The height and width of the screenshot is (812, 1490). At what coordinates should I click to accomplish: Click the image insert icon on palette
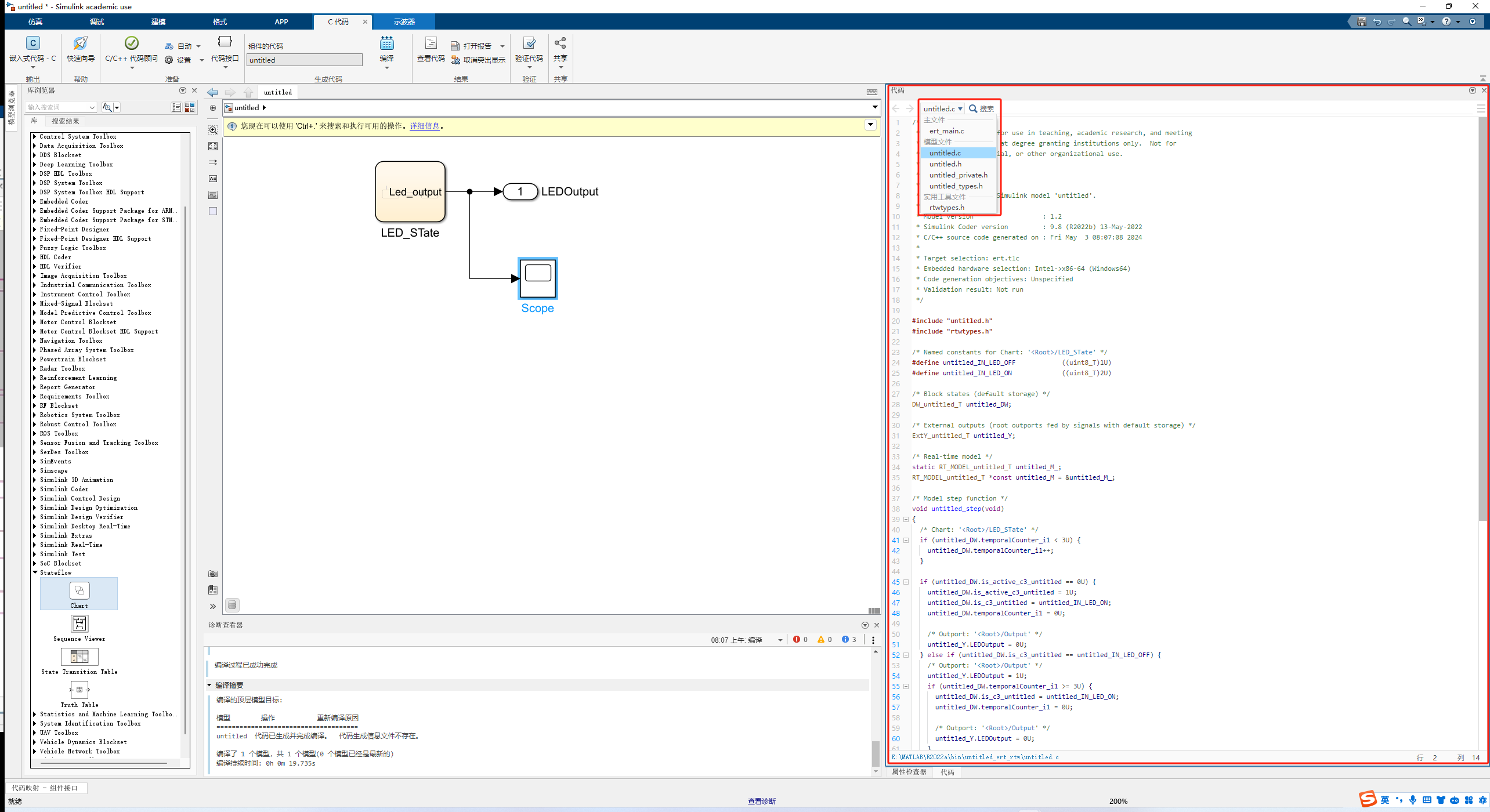(213, 195)
